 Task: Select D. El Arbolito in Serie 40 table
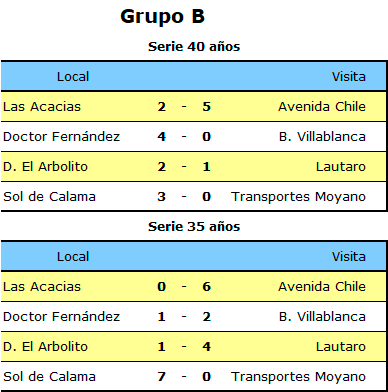pos(45,167)
